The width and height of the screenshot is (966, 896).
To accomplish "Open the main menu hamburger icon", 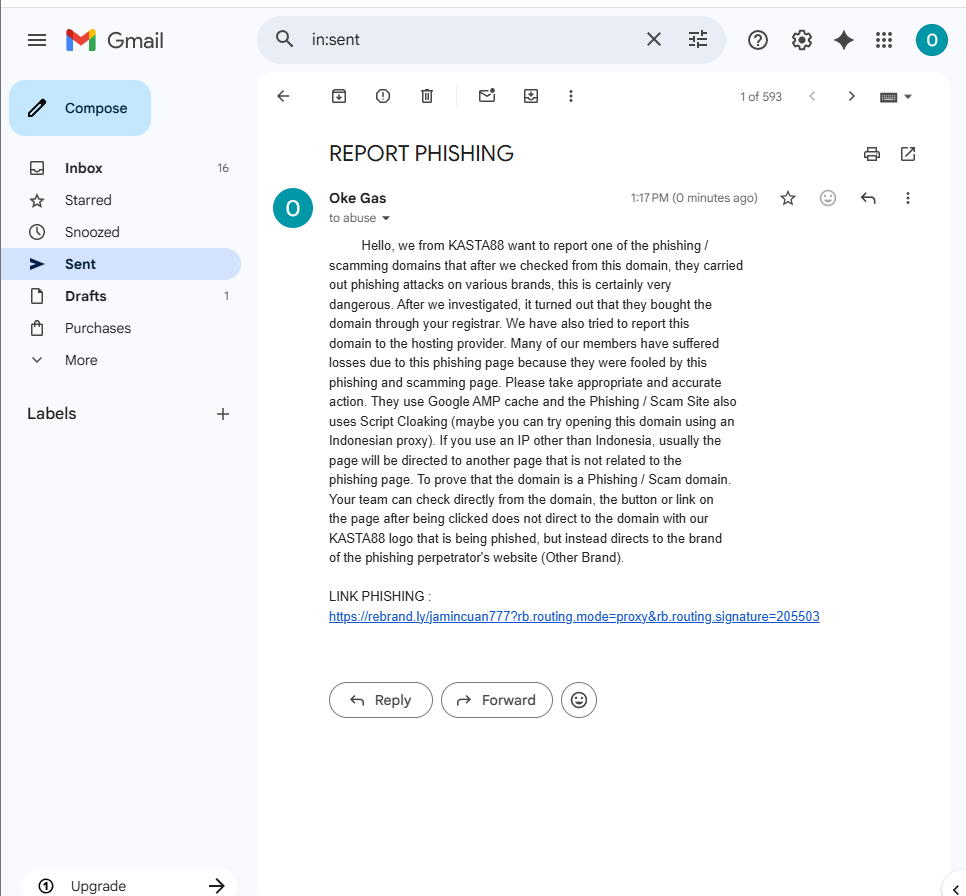I will coord(37,40).
